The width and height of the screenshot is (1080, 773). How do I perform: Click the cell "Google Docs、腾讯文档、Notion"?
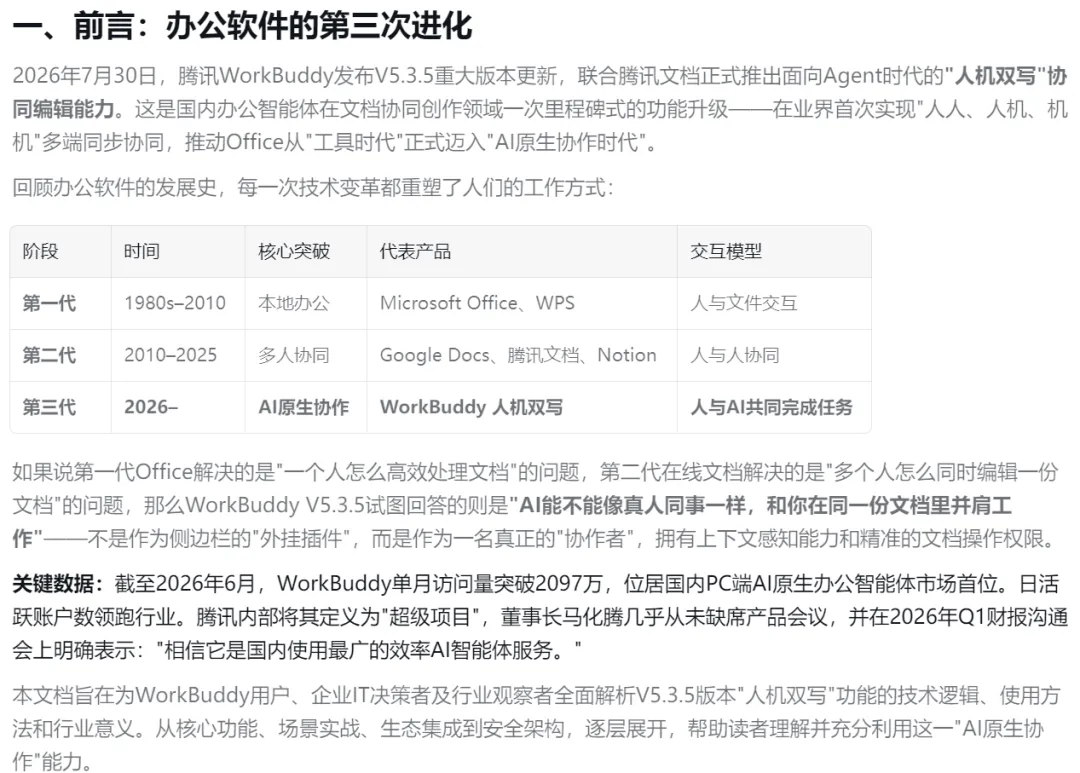click(x=518, y=355)
